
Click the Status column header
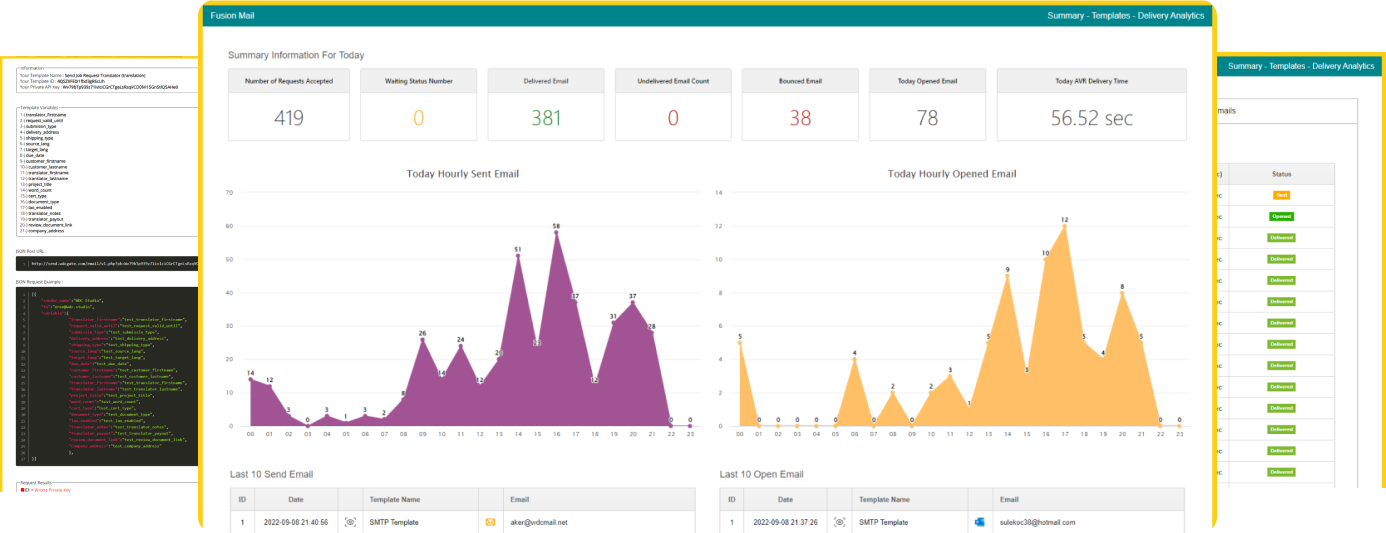tap(1281, 174)
